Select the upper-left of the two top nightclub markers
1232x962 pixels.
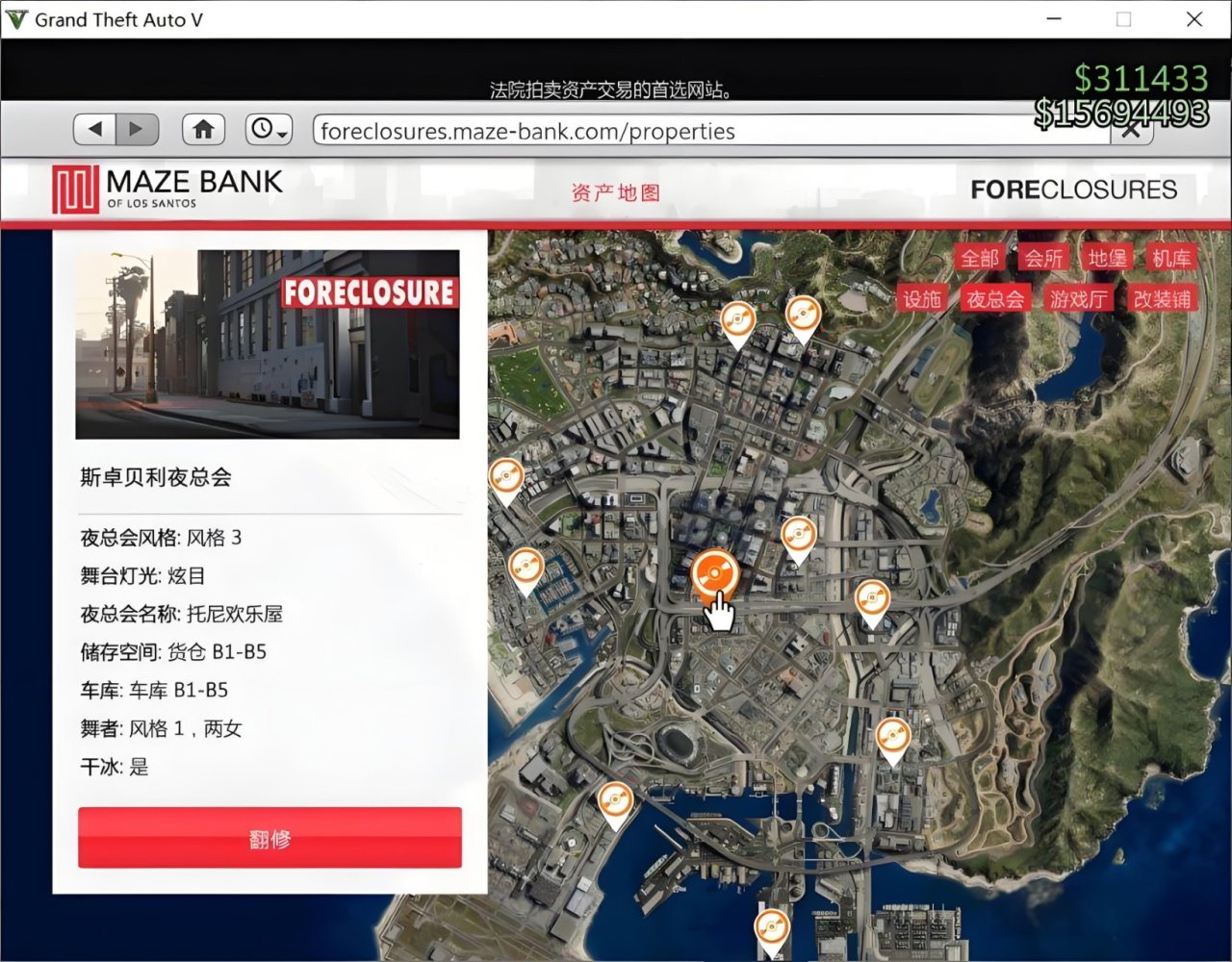click(737, 324)
